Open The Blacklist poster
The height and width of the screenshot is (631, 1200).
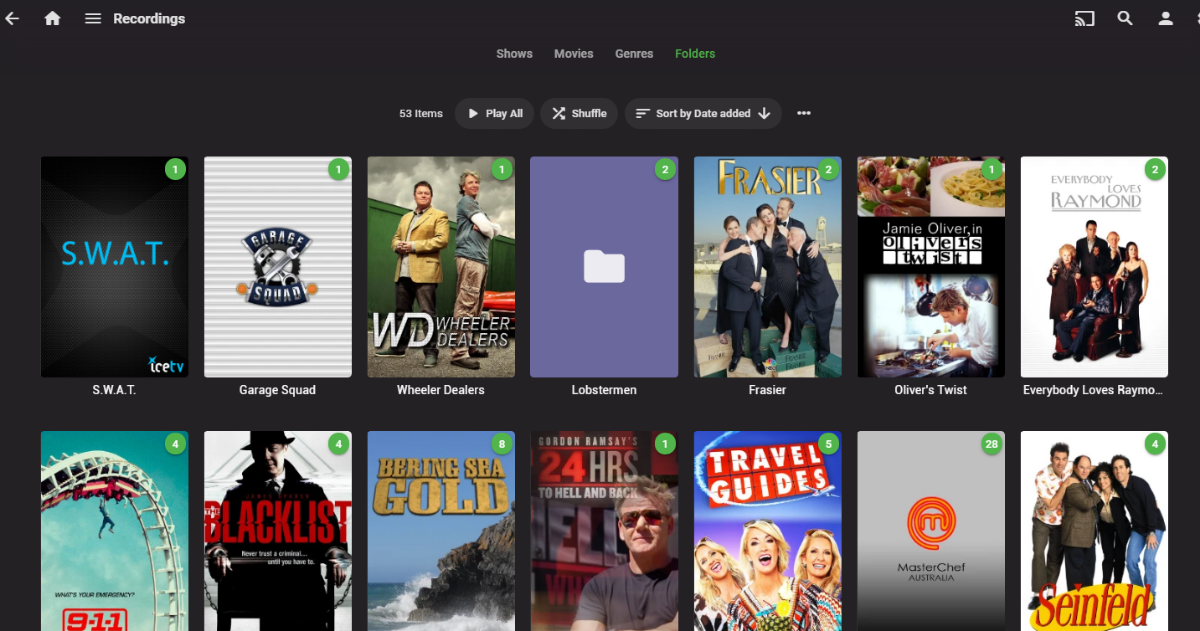(x=278, y=531)
